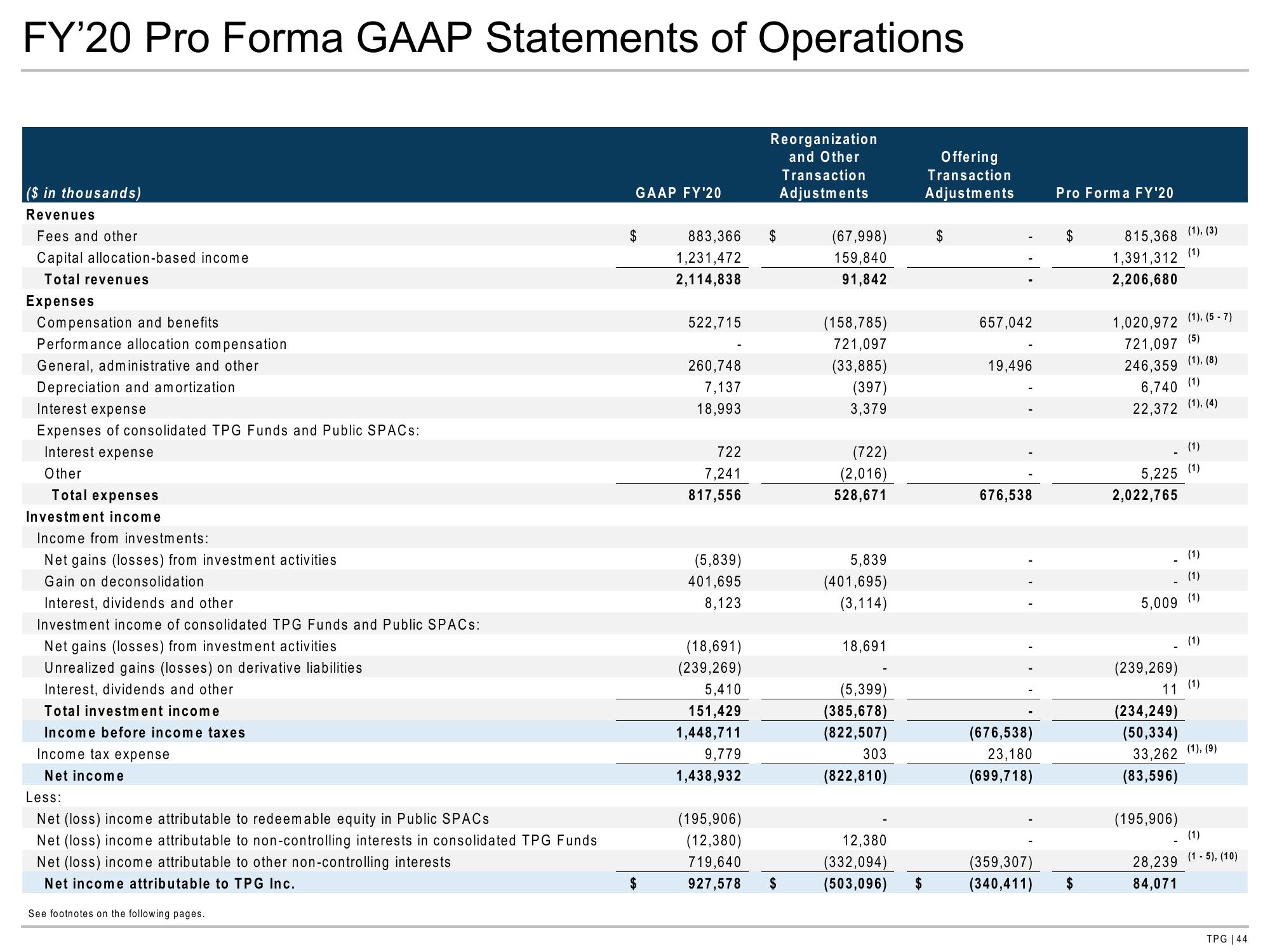The width and height of the screenshot is (1270, 952).
Task: Select the '($ in thousands)' header label
Action: 84,193
